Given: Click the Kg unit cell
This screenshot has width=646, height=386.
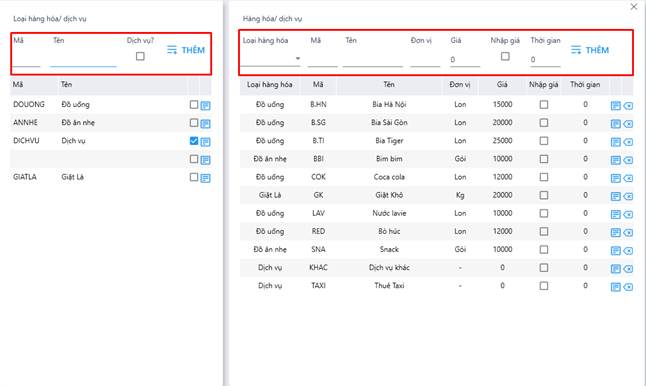Looking at the screenshot, I should tap(460, 195).
